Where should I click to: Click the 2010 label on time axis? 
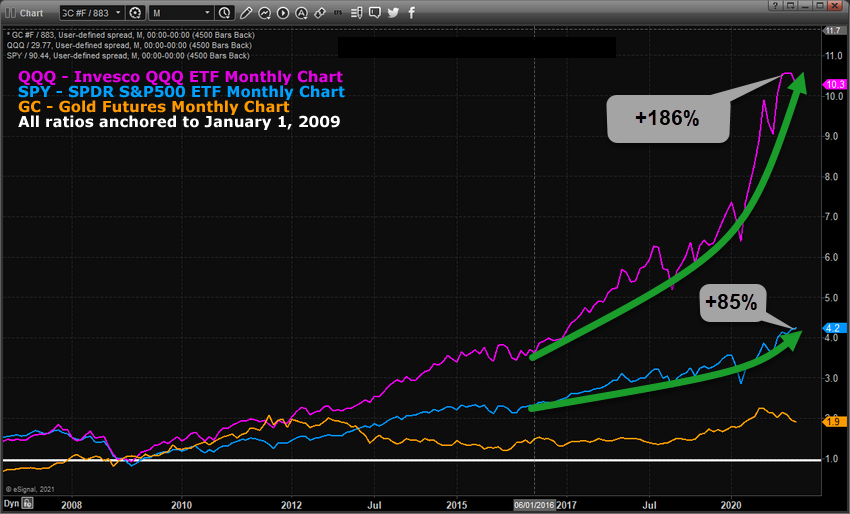click(181, 505)
